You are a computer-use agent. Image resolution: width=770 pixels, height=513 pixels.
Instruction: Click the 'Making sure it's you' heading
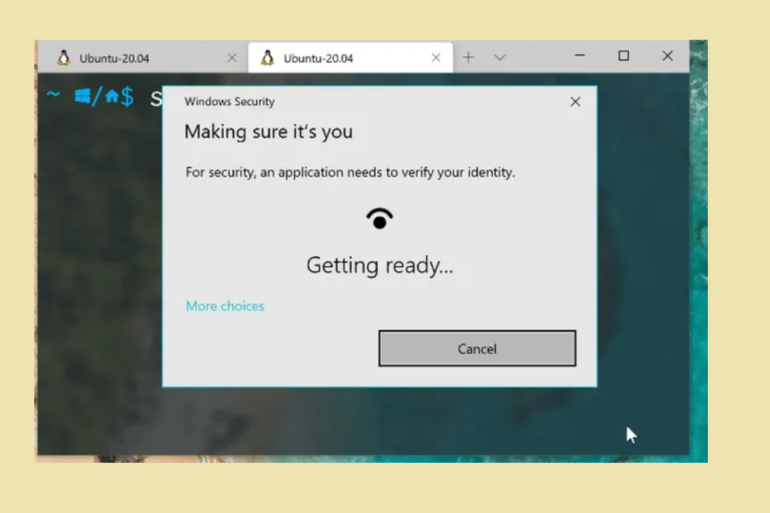click(x=269, y=132)
